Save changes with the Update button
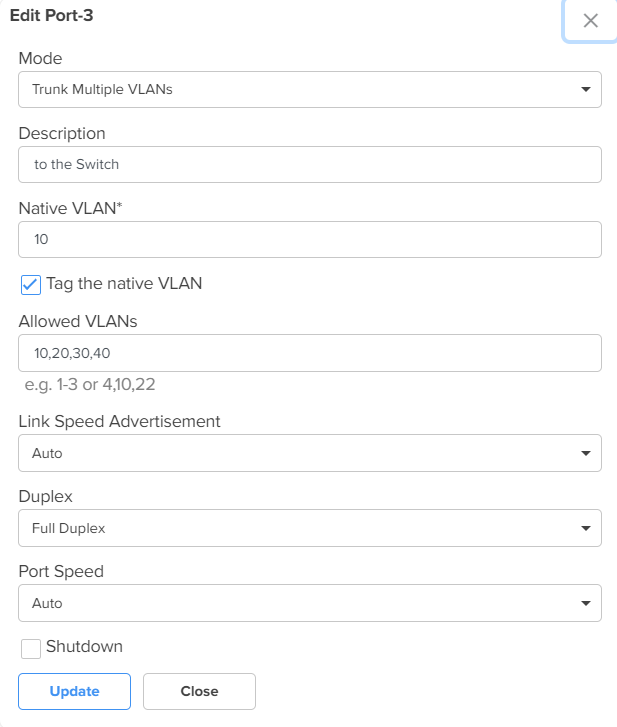 (75, 691)
